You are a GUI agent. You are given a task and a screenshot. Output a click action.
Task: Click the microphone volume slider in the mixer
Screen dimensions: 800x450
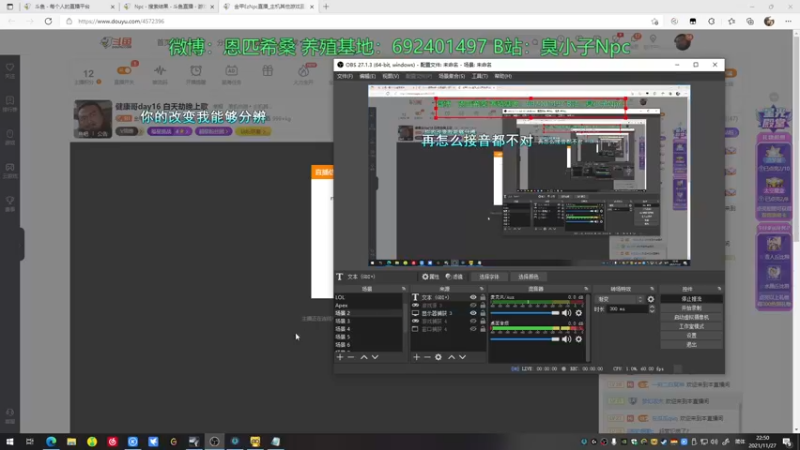click(x=525, y=313)
